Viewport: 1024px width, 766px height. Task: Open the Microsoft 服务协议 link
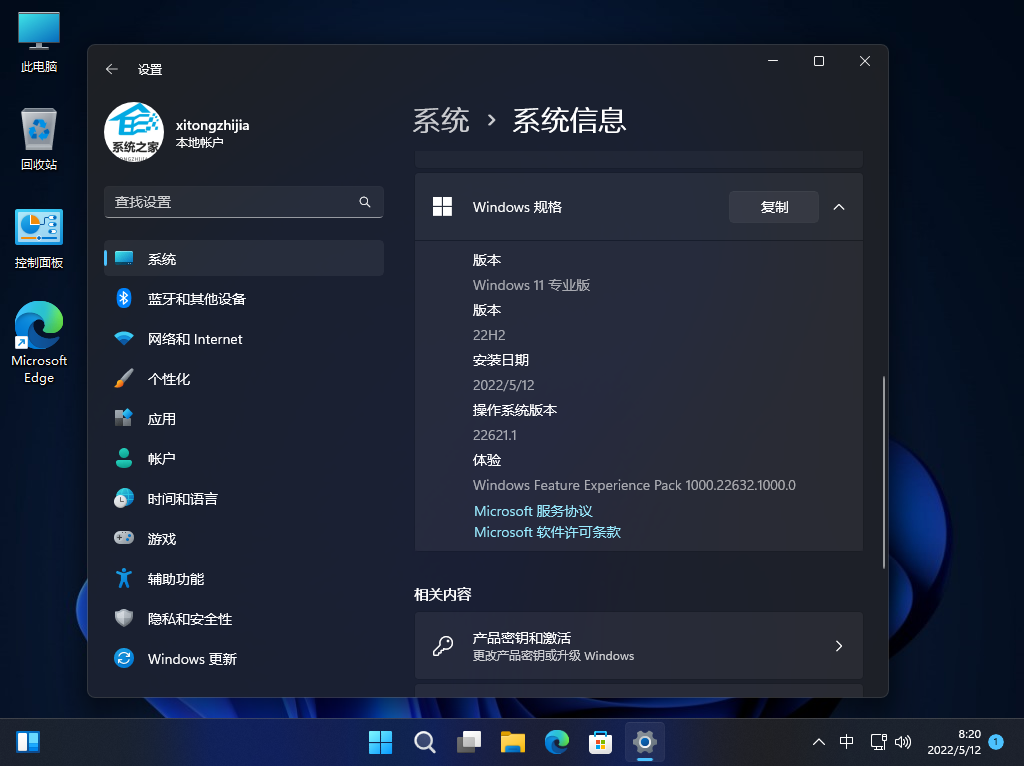[533, 511]
